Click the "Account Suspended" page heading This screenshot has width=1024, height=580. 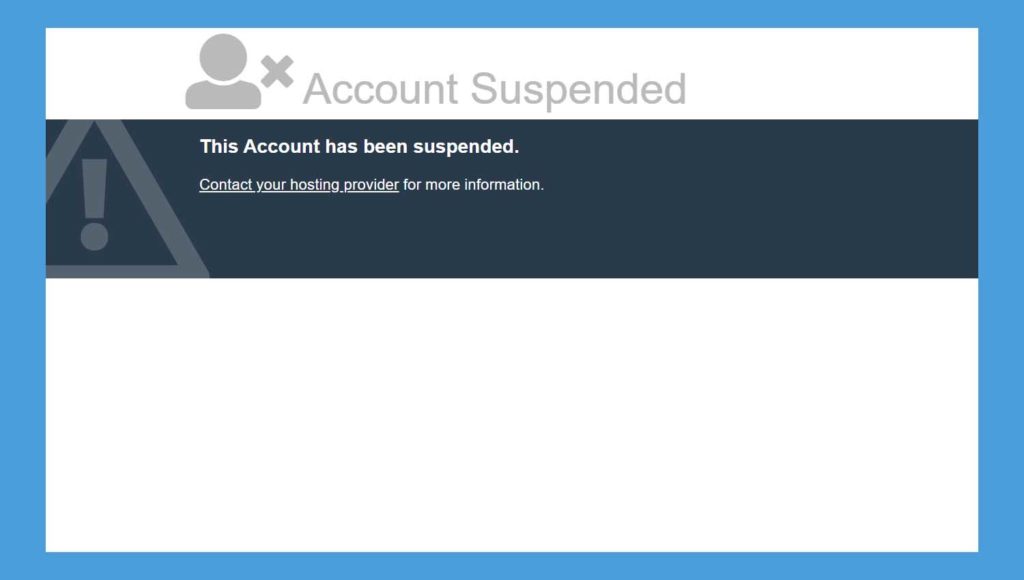(x=494, y=89)
